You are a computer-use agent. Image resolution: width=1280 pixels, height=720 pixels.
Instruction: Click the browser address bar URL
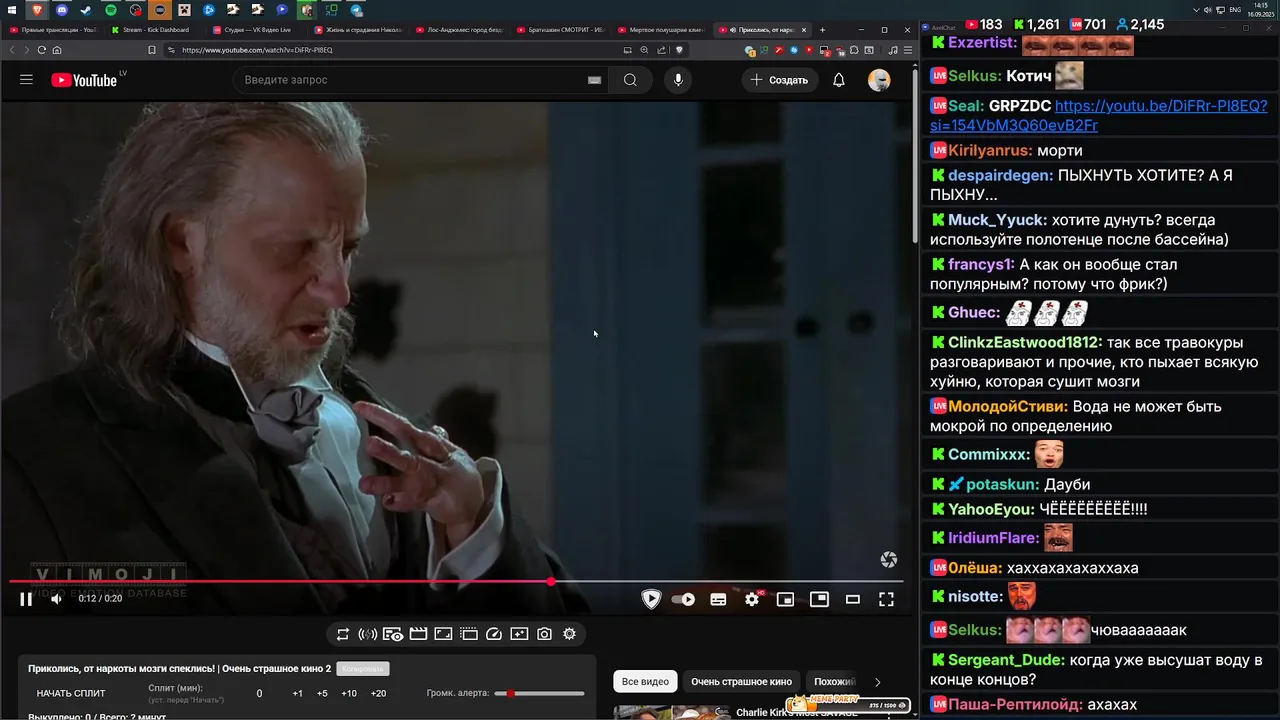click(x=257, y=50)
